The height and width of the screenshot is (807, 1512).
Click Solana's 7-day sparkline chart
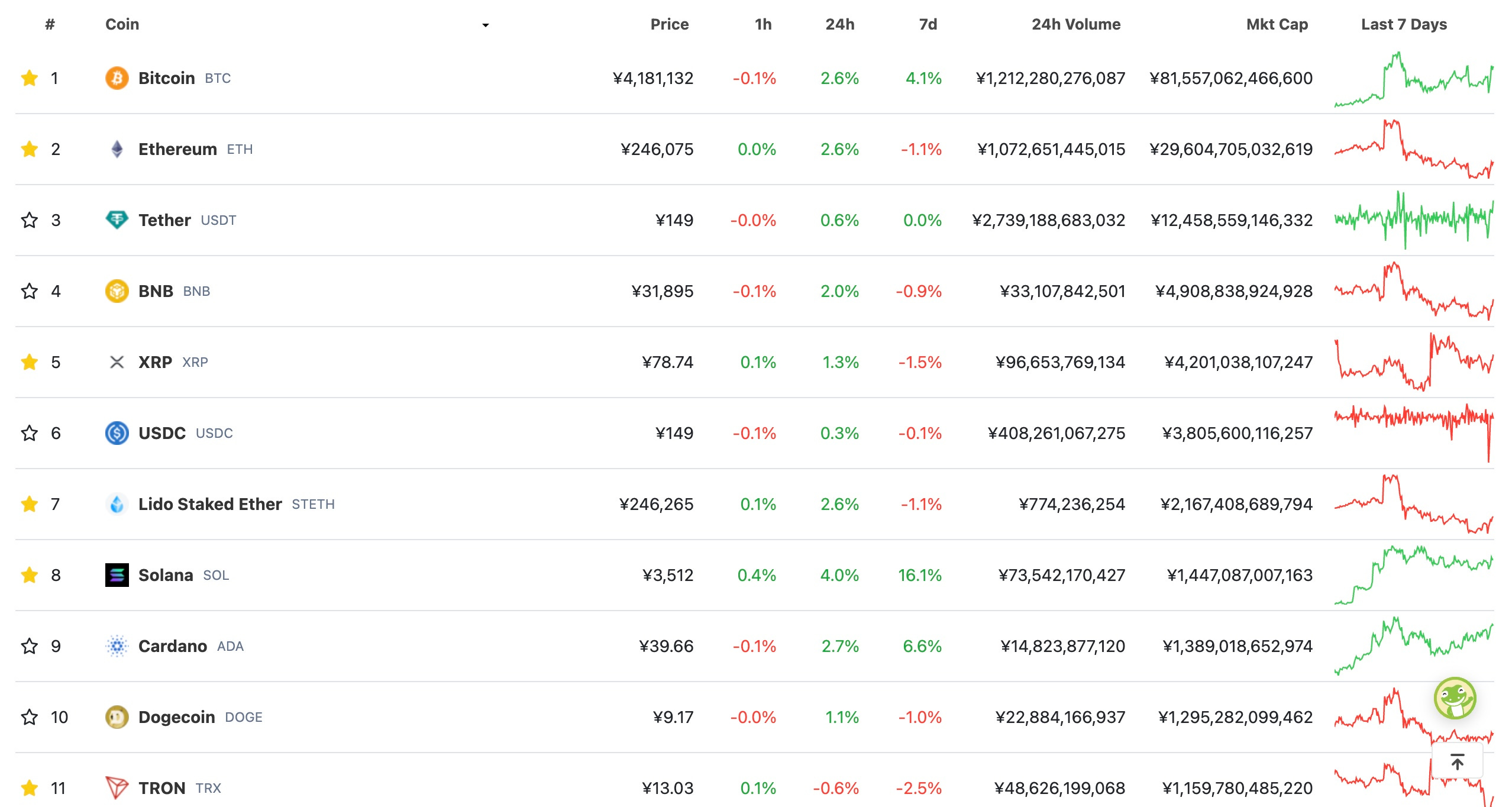tap(1414, 575)
